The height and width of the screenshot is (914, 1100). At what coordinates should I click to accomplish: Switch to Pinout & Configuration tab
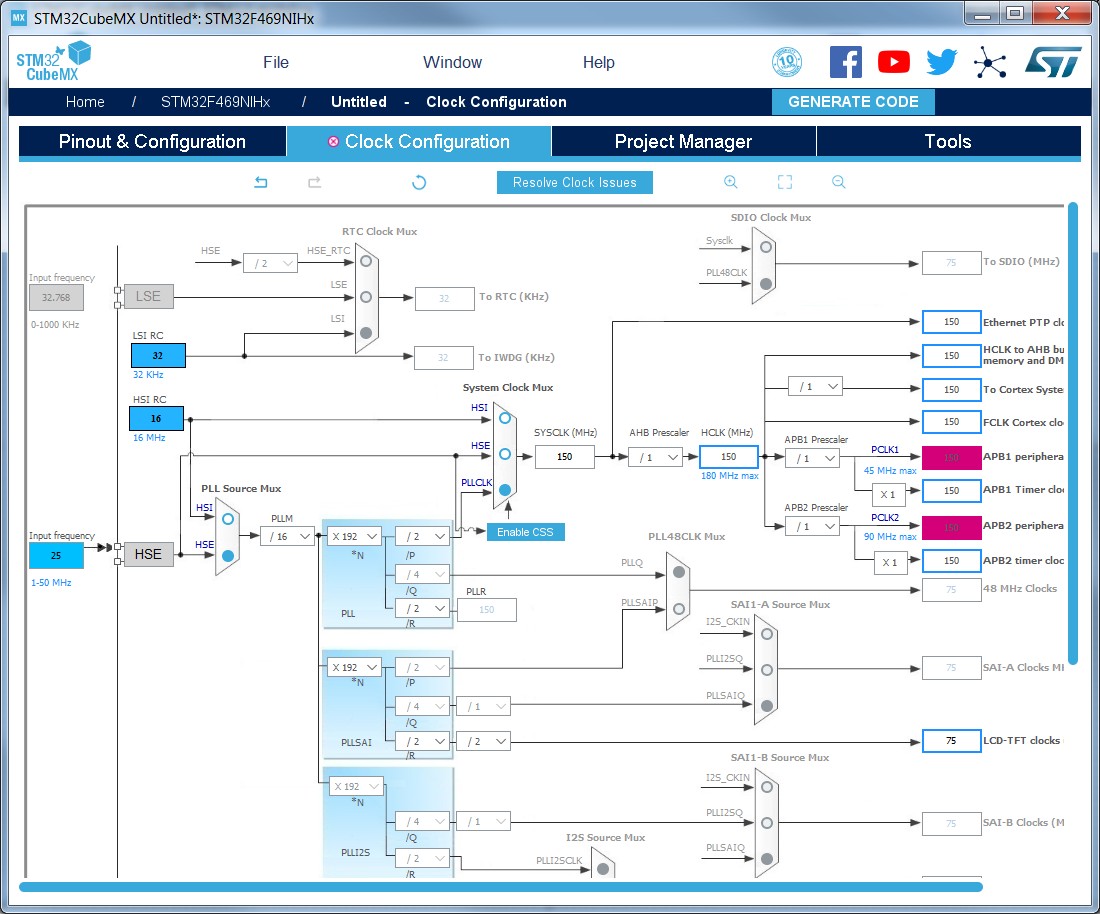[x=152, y=142]
